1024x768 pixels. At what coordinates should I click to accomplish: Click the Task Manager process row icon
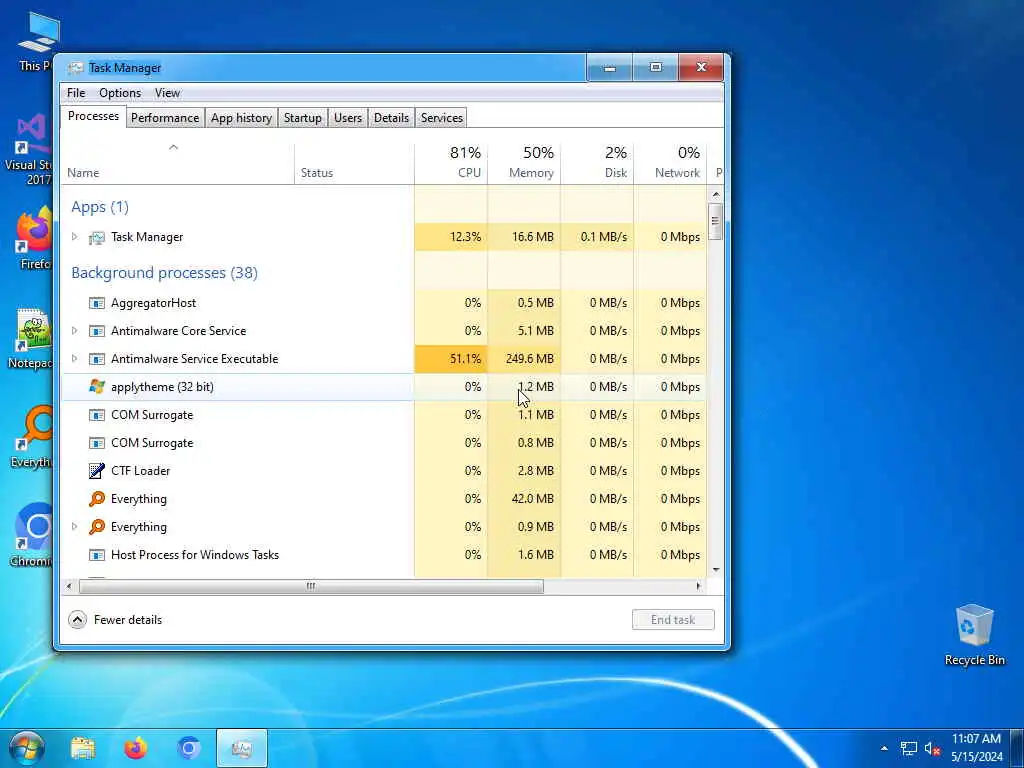click(x=97, y=238)
